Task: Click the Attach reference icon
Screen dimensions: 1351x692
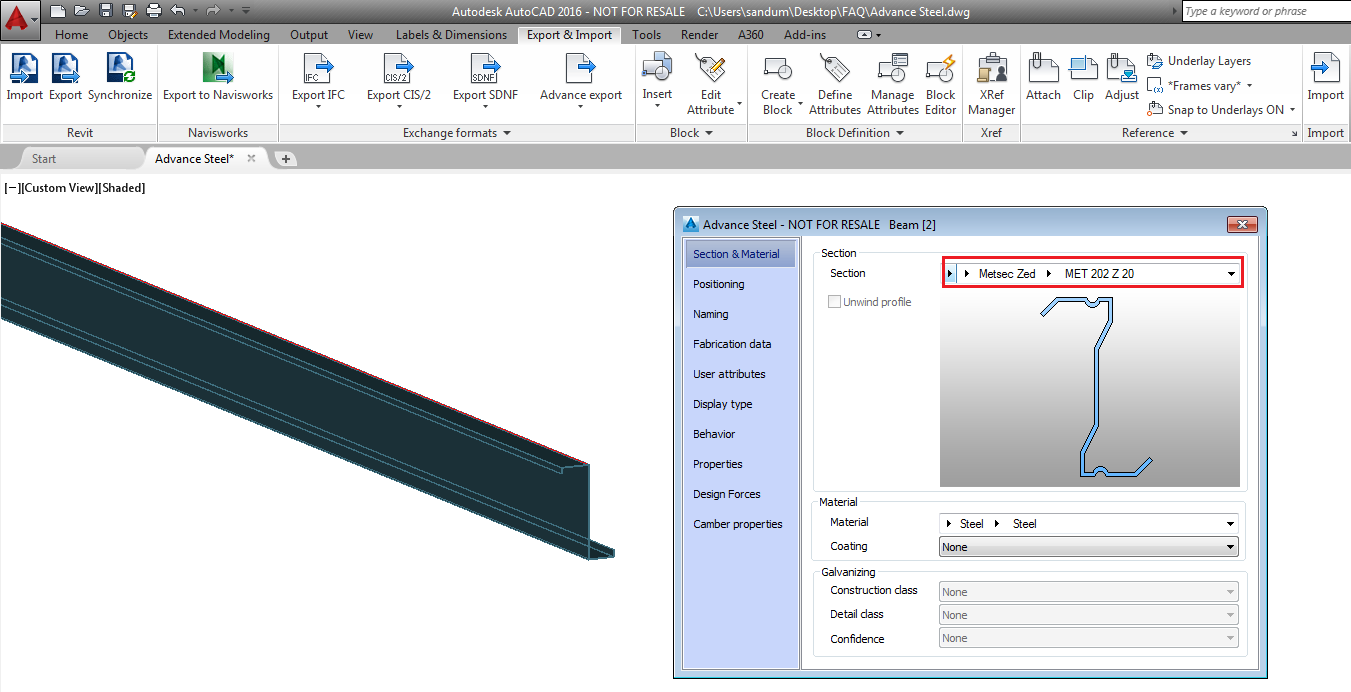Action: click(x=1044, y=68)
